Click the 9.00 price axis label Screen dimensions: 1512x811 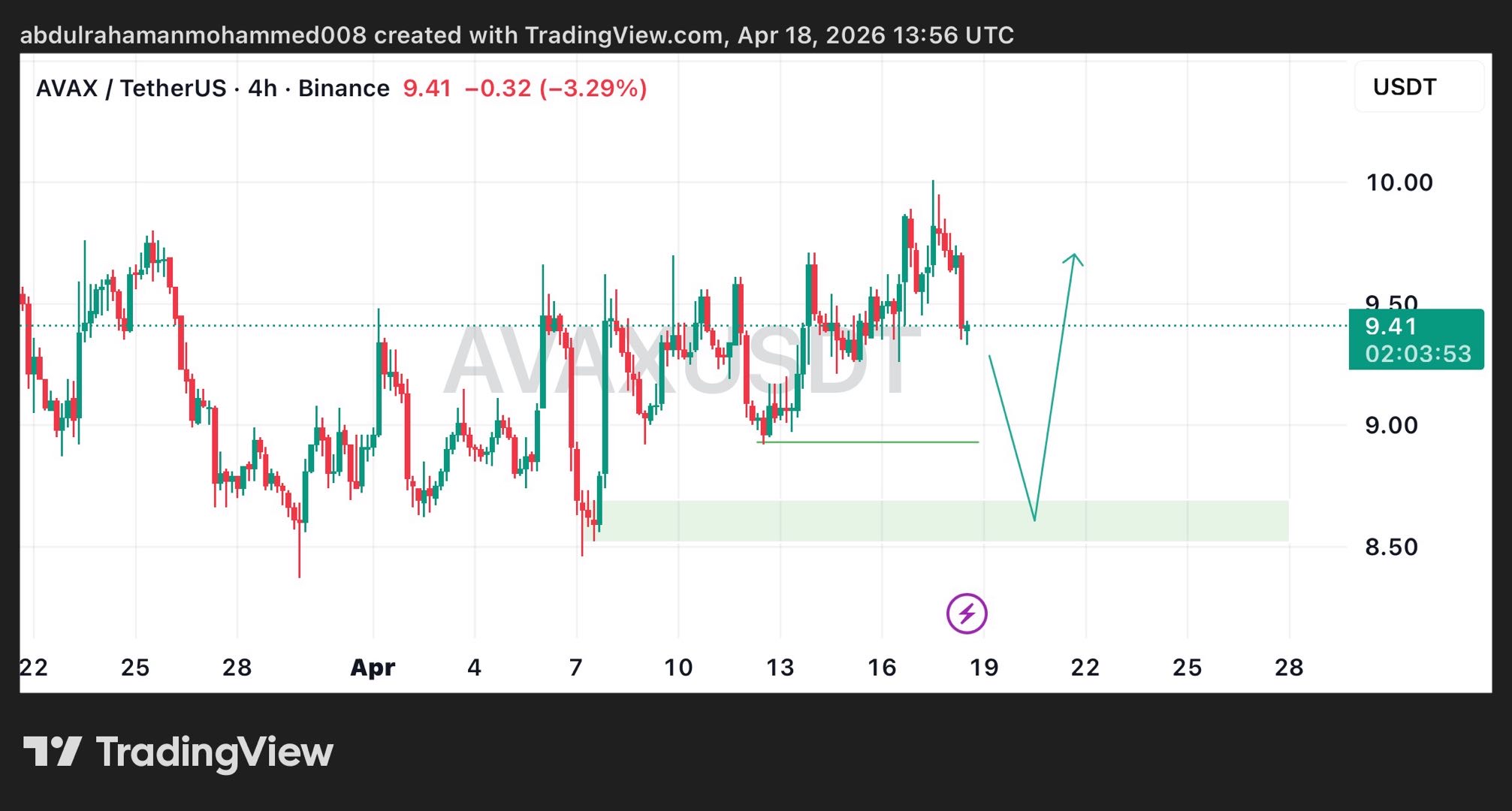coord(1391,426)
